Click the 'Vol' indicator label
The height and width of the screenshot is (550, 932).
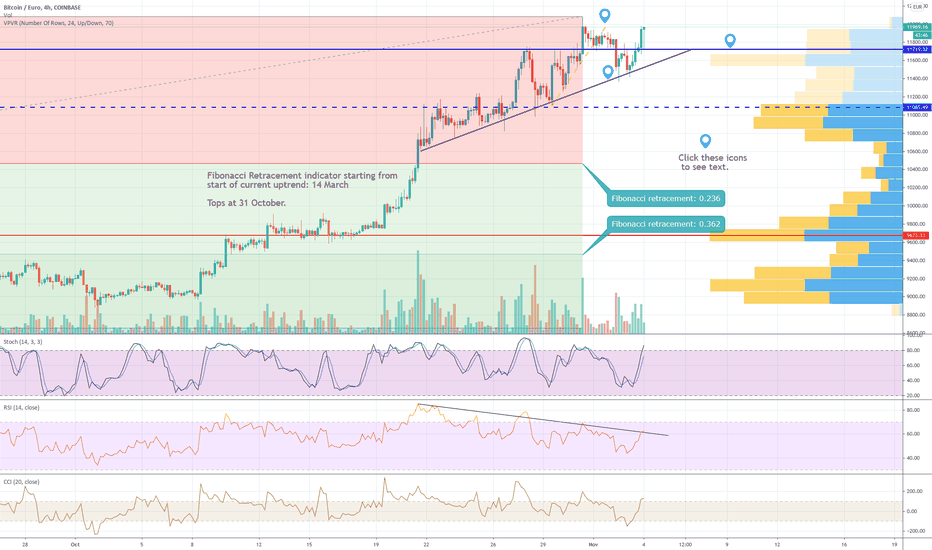(8, 15)
